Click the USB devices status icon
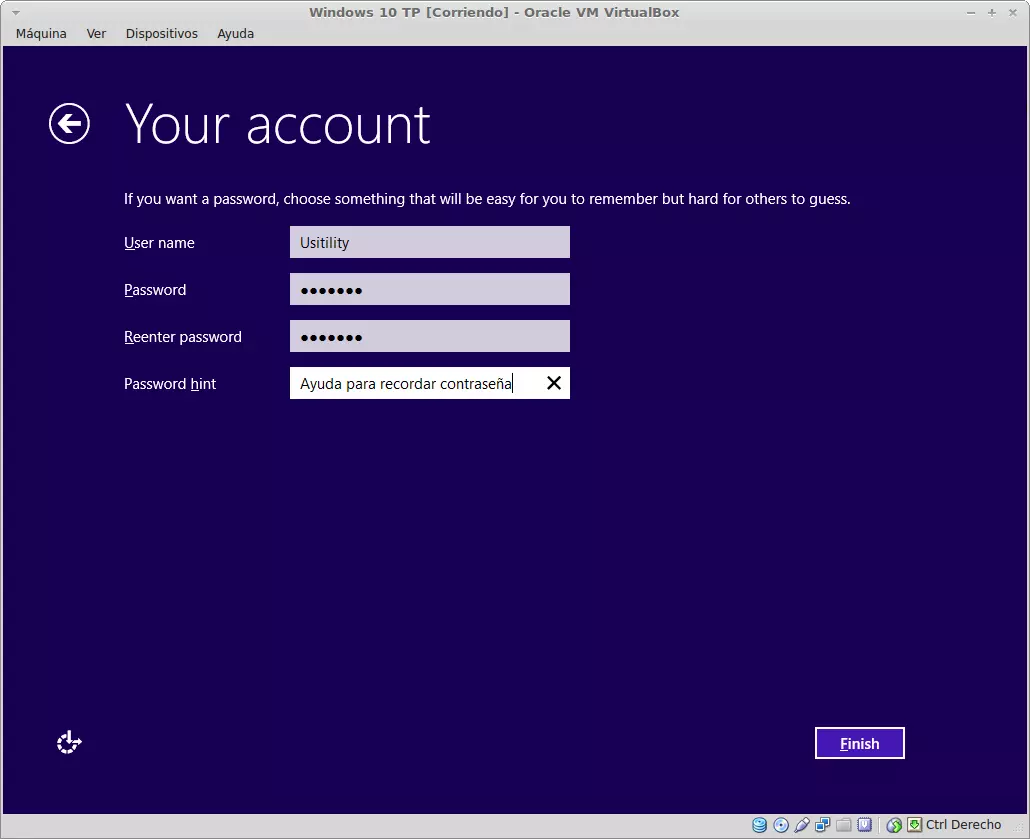Screen dimensions: 1030x839 pos(802,825)
